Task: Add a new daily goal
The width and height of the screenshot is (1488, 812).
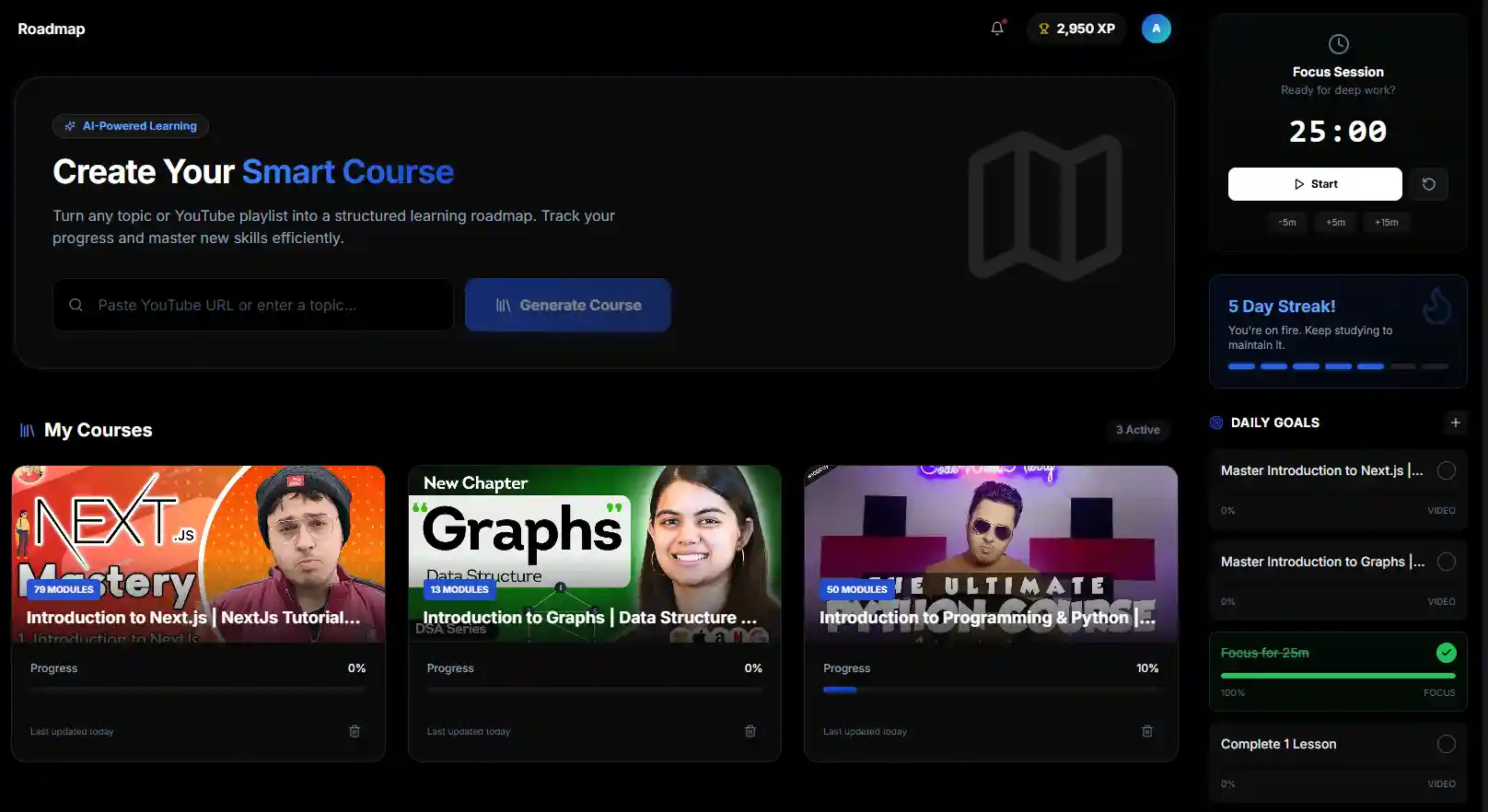Action: [1456, 423]
